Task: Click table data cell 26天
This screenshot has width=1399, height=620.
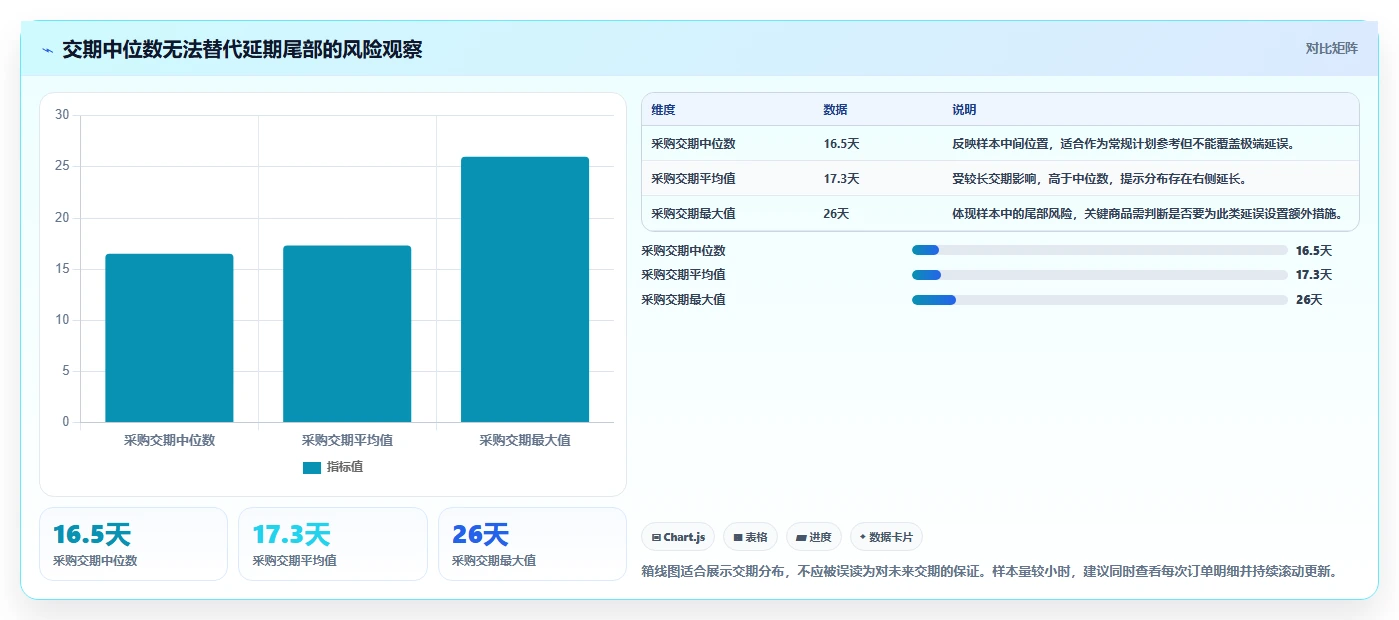Action: pyautogui.click(x=836, y=214)
